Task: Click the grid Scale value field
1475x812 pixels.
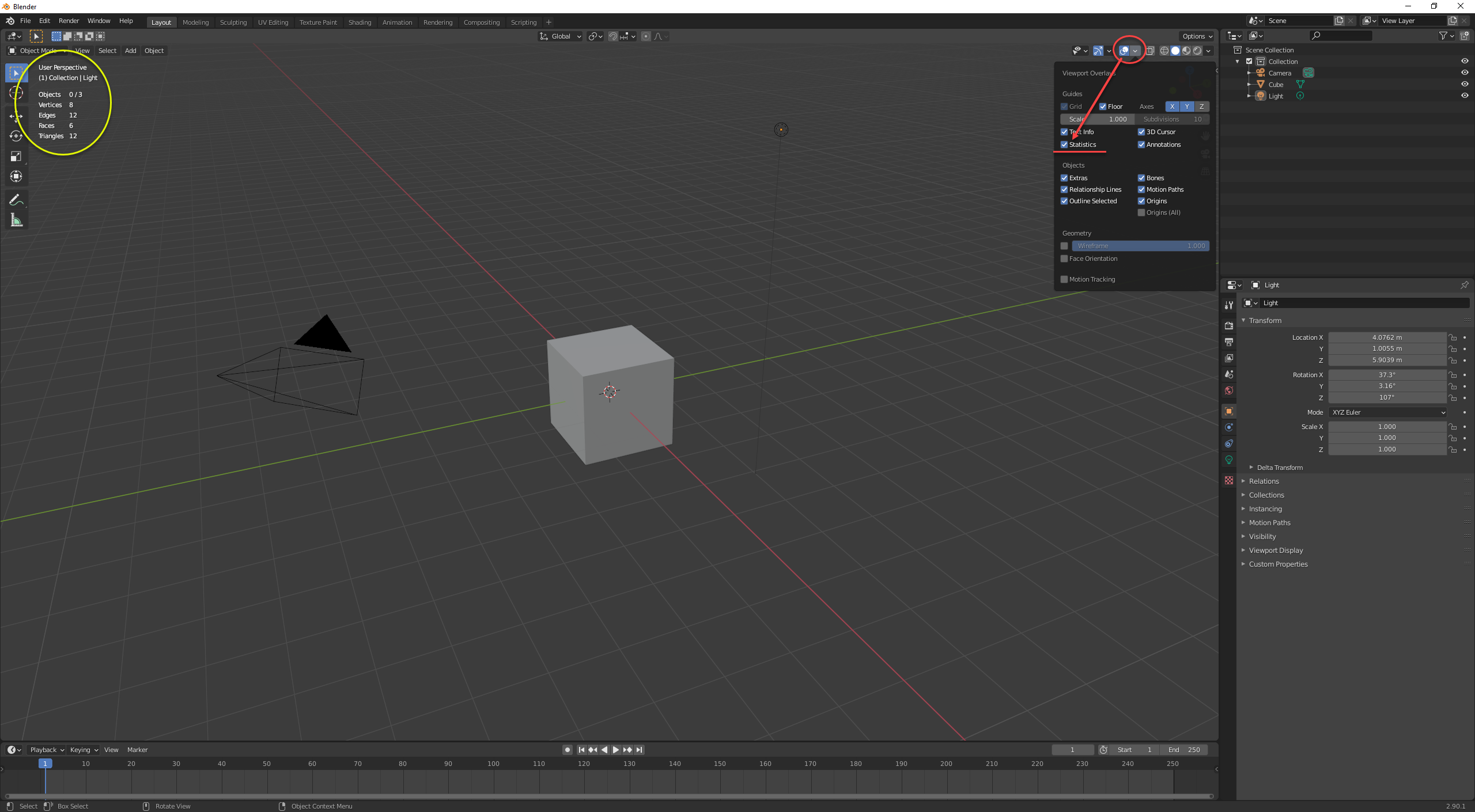Action: [1098, 119]
